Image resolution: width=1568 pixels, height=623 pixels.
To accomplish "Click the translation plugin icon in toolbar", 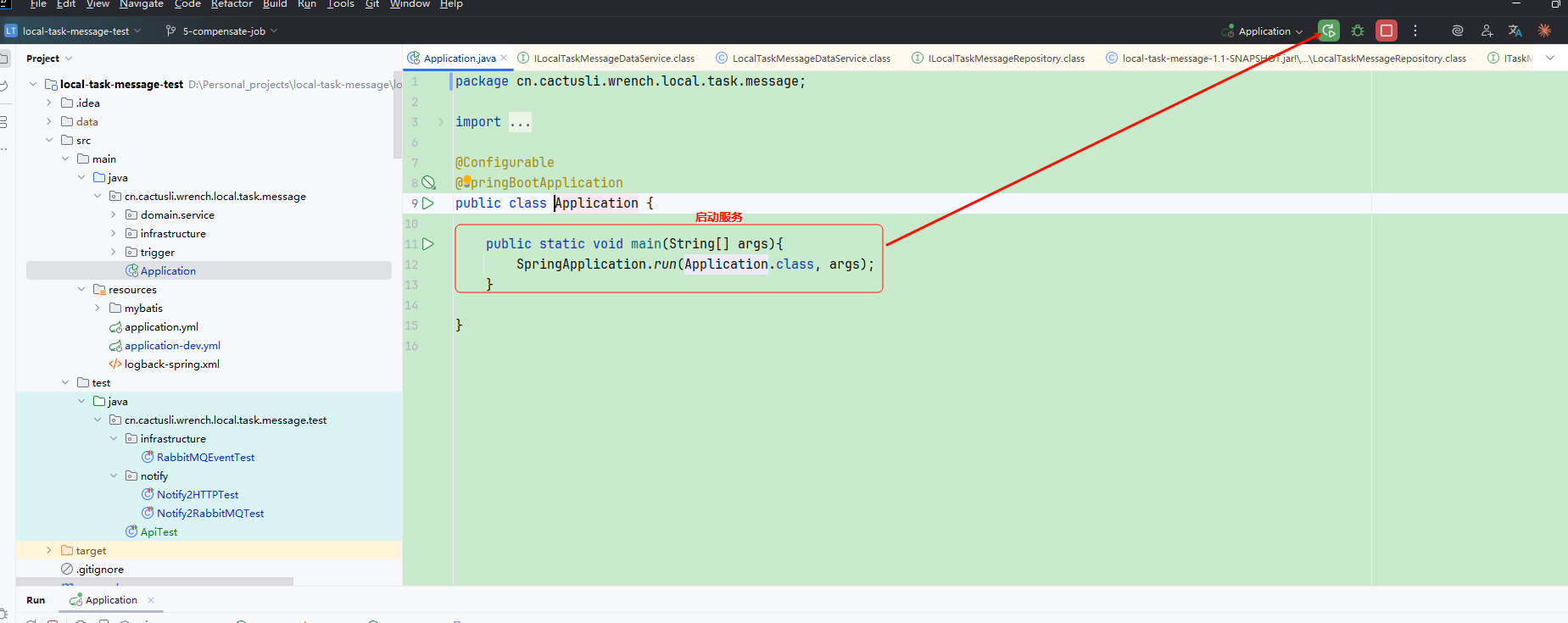I will coord(1515,31).
